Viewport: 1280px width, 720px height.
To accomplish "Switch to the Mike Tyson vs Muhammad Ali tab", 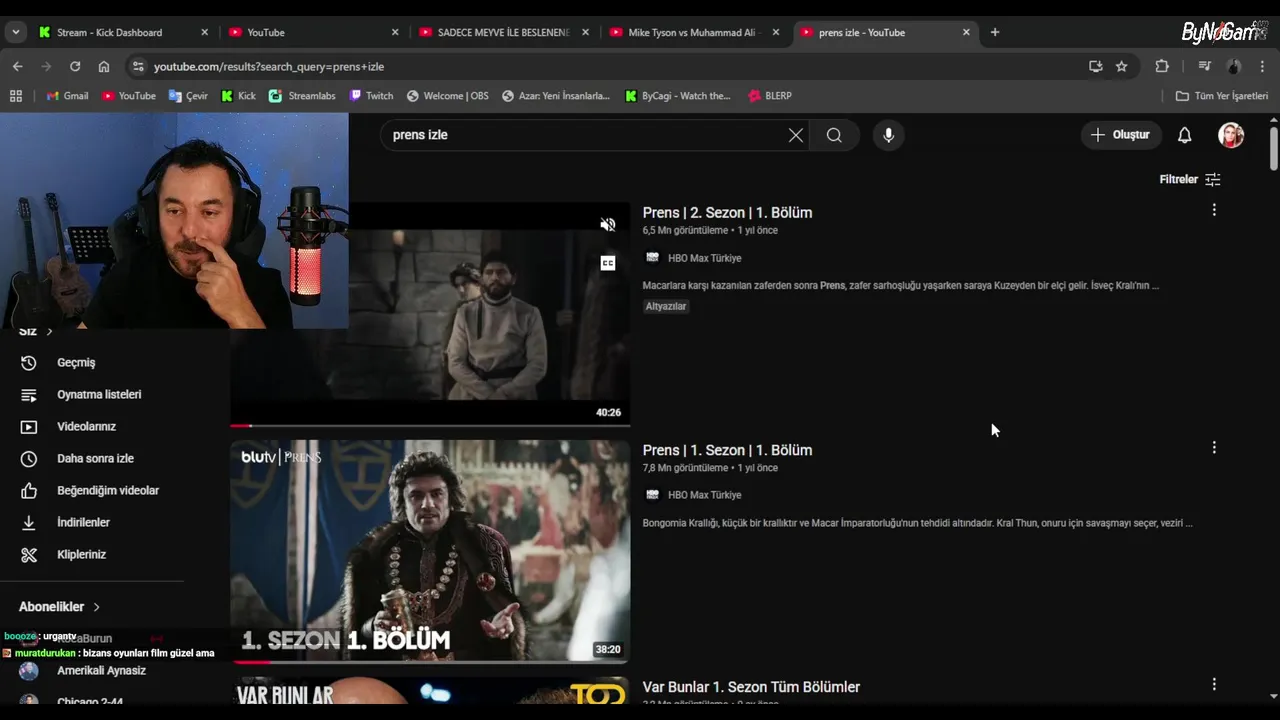I will tap(693, 33).
